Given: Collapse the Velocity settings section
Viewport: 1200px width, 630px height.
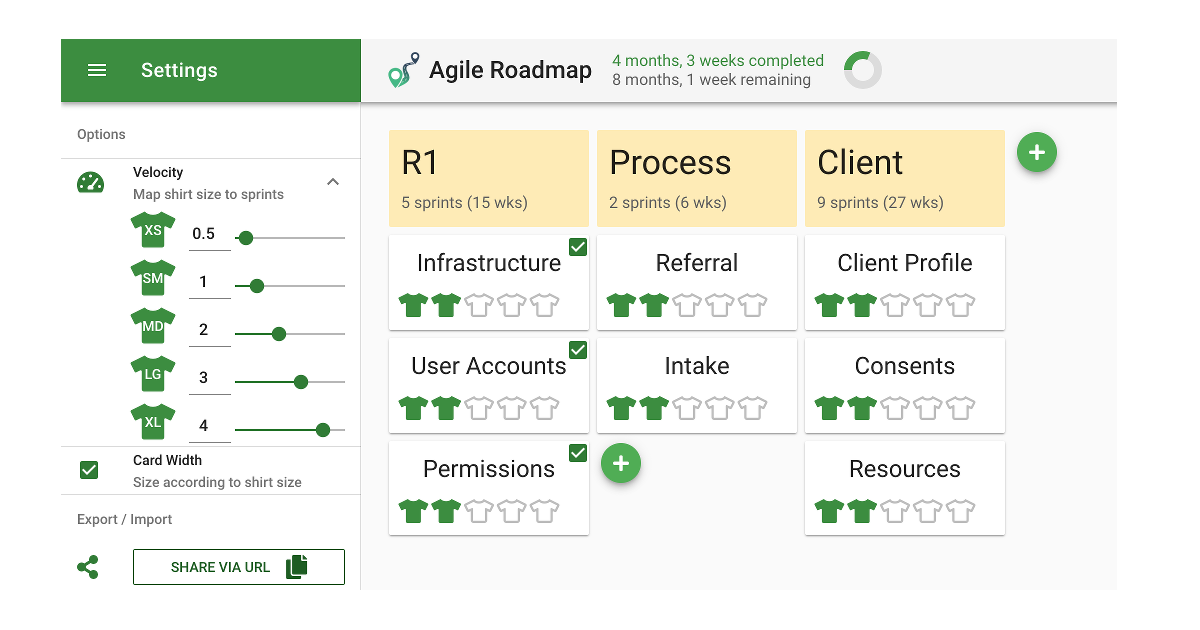Looking at the screenshot, I should click(x=333, y=182).
